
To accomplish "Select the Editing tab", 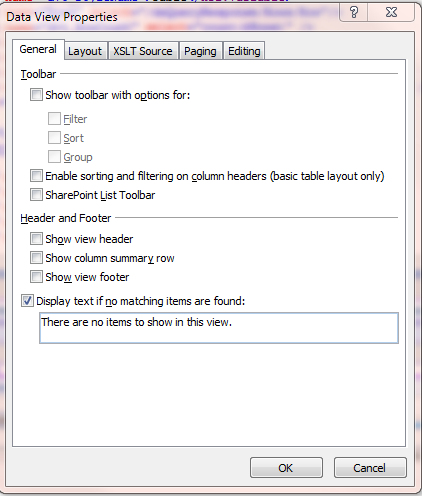I will point(244,51).
